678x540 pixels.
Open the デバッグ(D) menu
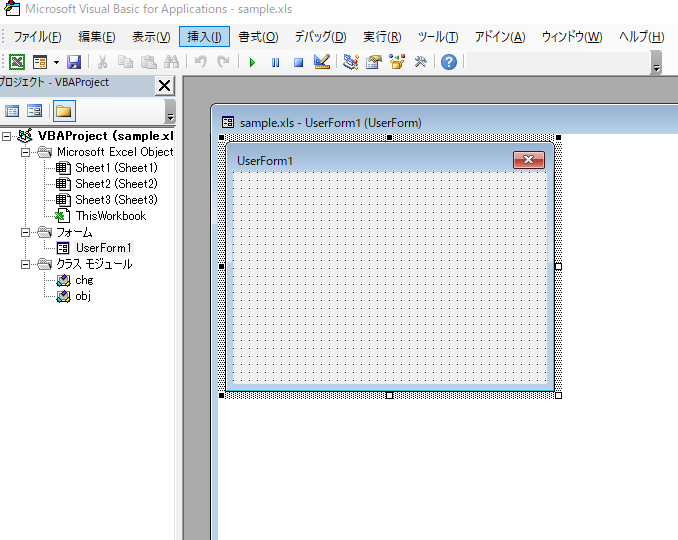pos(320,37)
